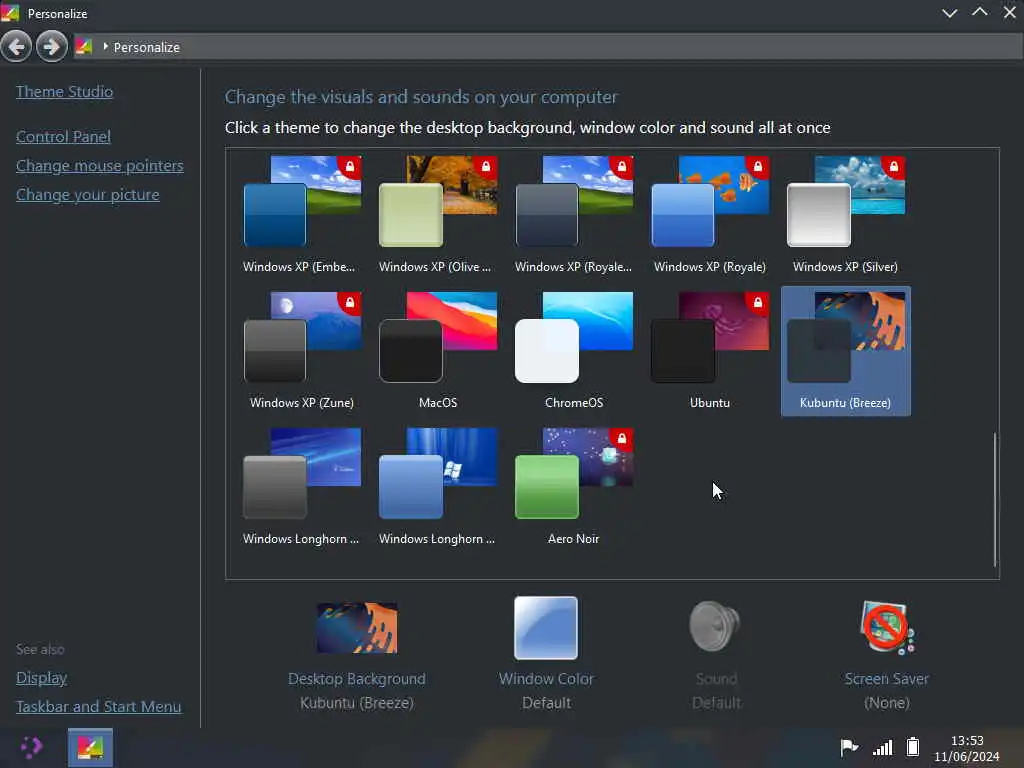
Task: Select the Ubuntu theme
Action: pos(710,351)
